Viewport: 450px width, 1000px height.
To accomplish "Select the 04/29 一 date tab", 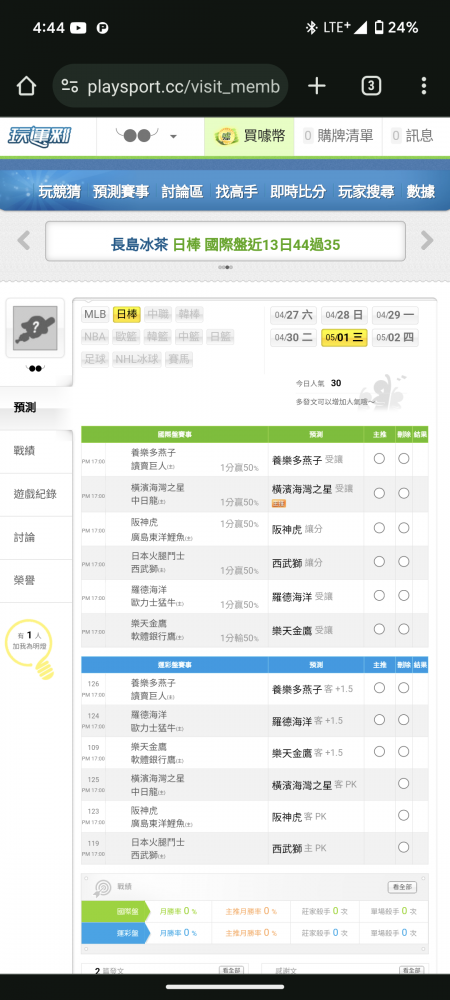I will (x=395, y=315).
